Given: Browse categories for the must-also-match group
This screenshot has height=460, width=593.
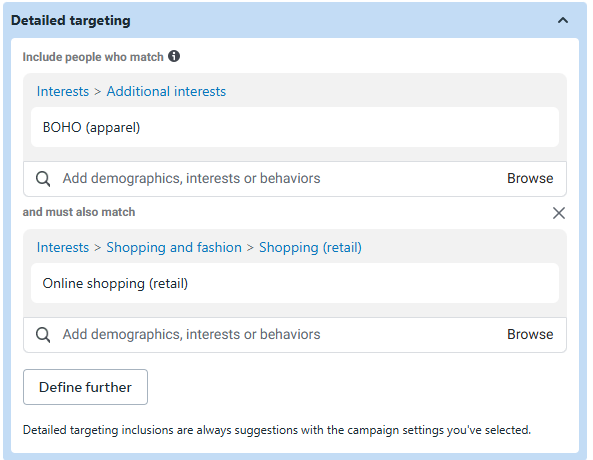Looking at the screenshot, I should click(x=530, y=335).
